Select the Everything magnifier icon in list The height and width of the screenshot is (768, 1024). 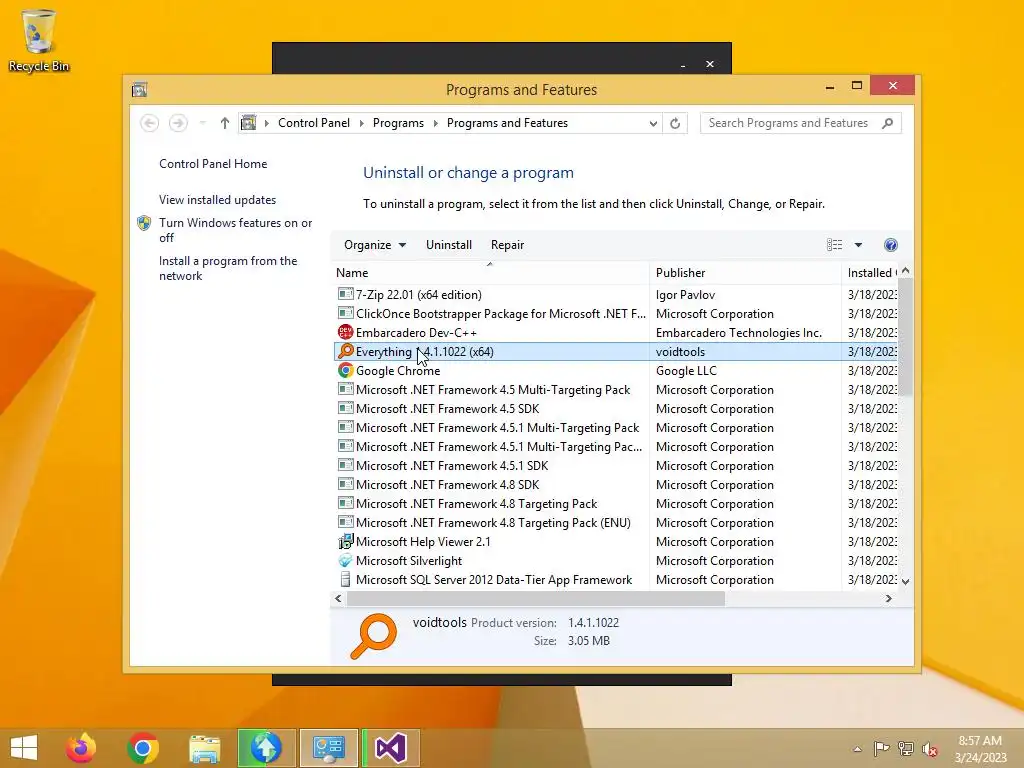(345, 351)
